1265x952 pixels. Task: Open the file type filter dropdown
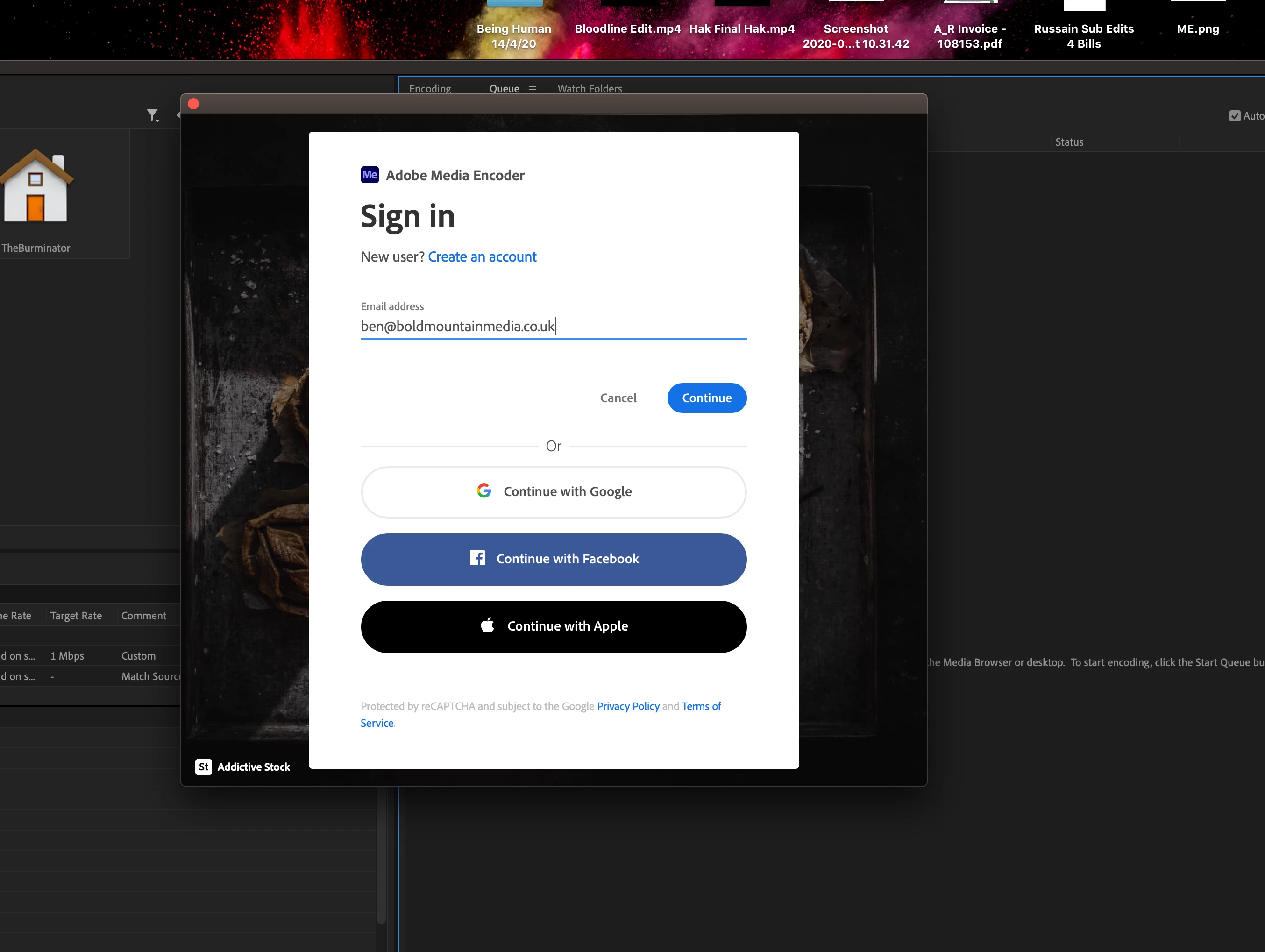point(153,116)
